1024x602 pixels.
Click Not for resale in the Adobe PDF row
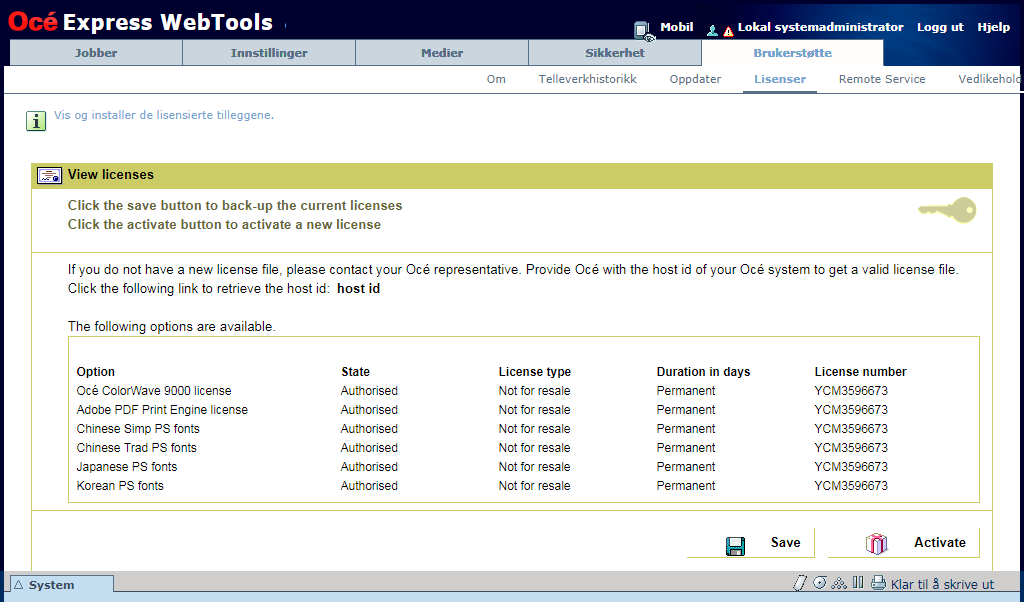534,409
